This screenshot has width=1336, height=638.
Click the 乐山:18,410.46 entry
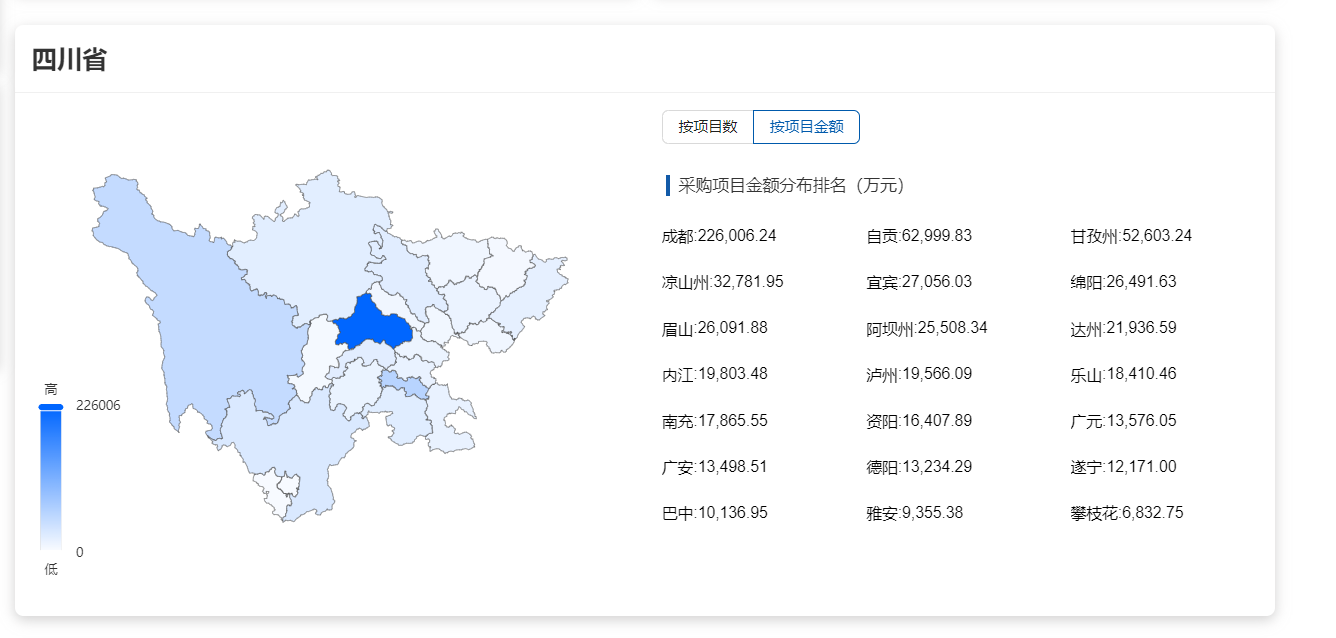click(x=1123, y=375)
